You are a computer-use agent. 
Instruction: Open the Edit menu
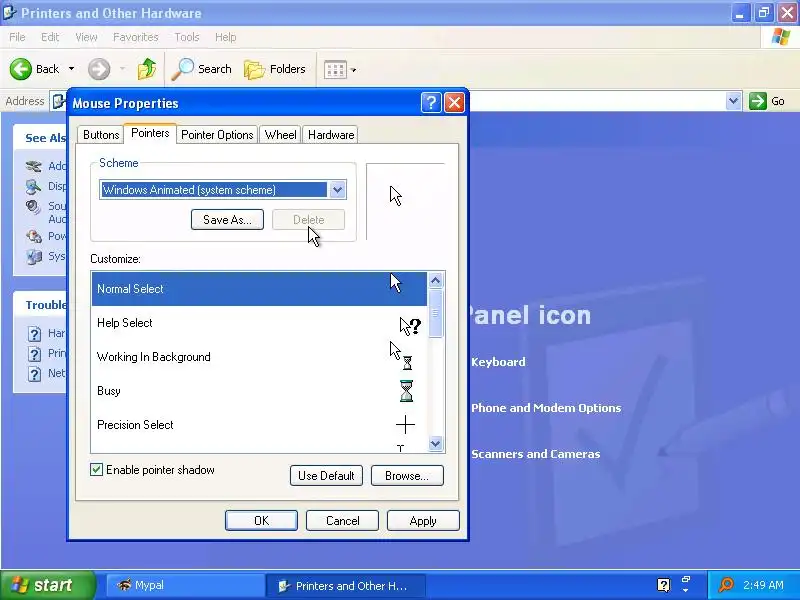coord(50,37)
